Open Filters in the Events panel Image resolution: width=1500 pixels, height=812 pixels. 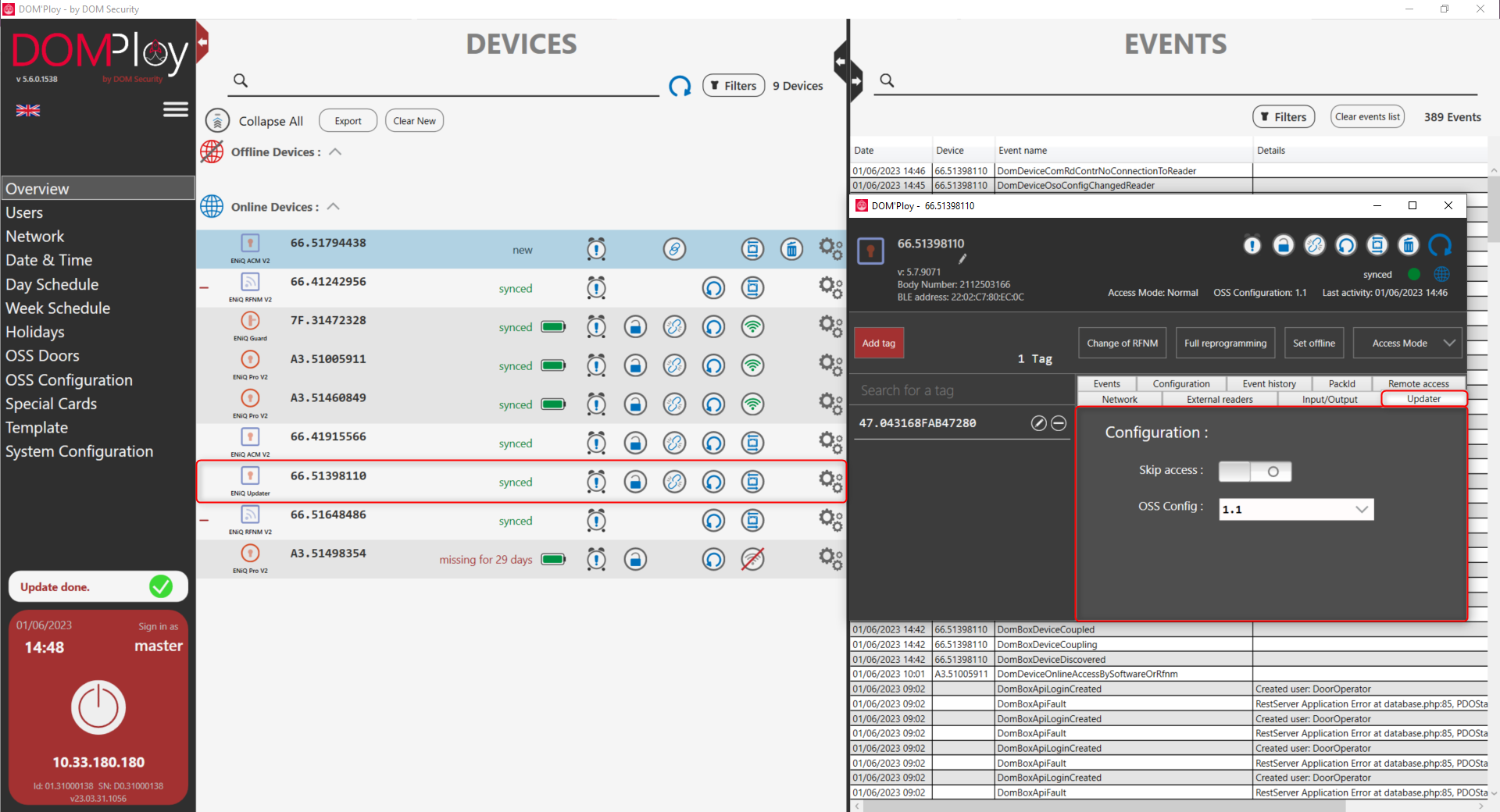tap(1283, 116)
